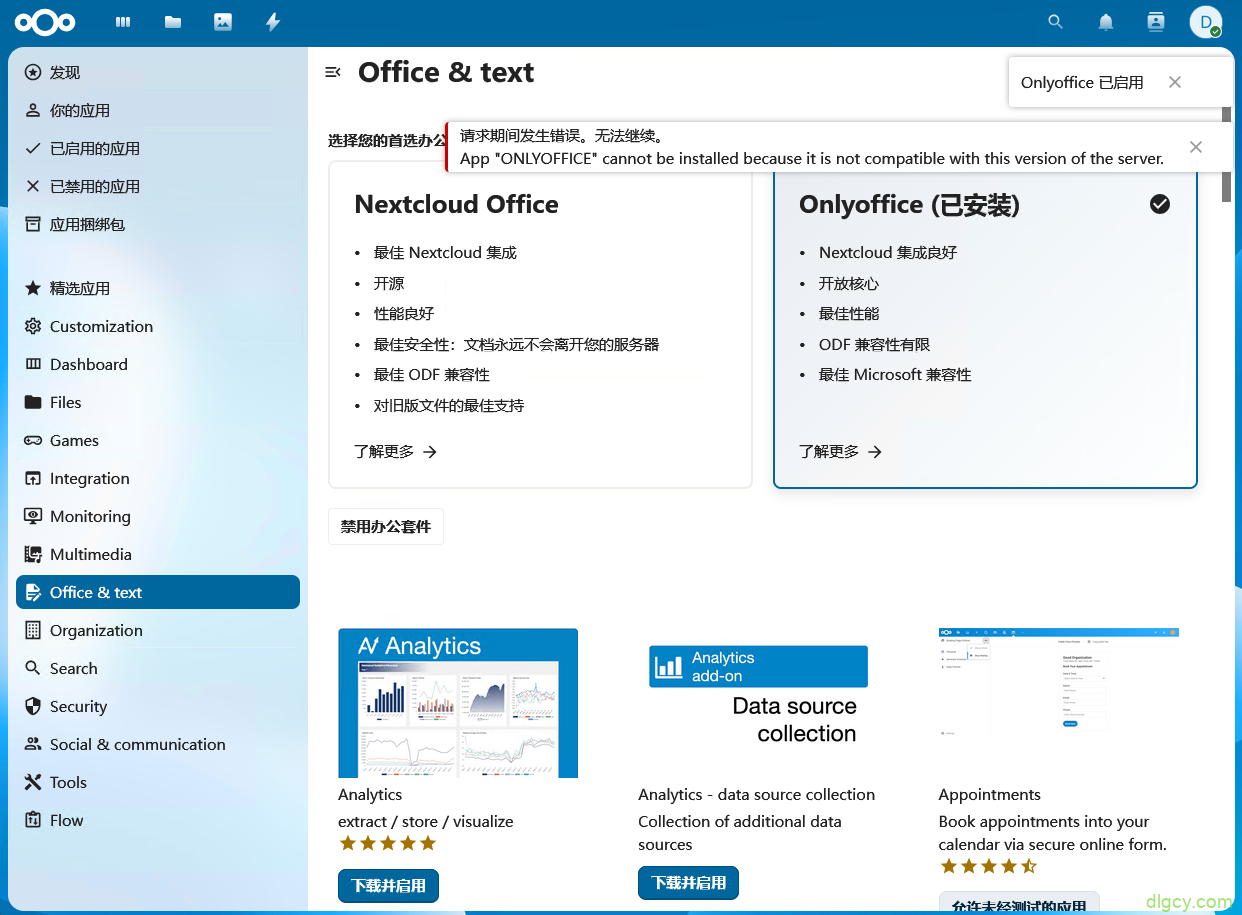The width and height of the screenshot is (1242, 915).
Task: Click 下载并启用 for Analytics data source collection
Action: [688, 883]
